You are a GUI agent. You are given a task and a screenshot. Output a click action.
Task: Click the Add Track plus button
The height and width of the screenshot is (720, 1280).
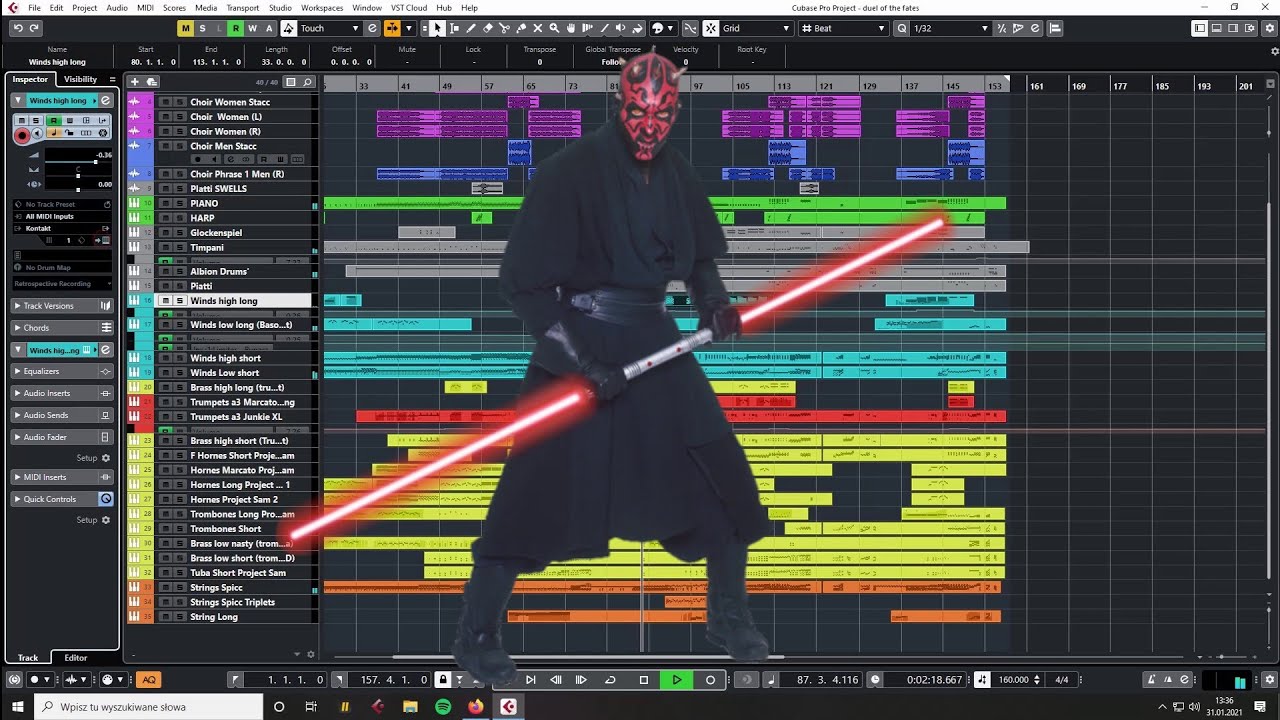point(135,82)
